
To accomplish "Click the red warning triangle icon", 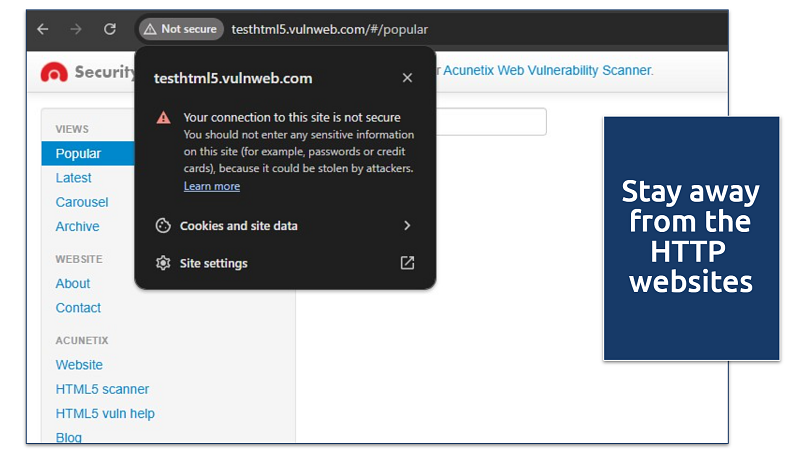I will pyautogui.click(x=163, y=118).
